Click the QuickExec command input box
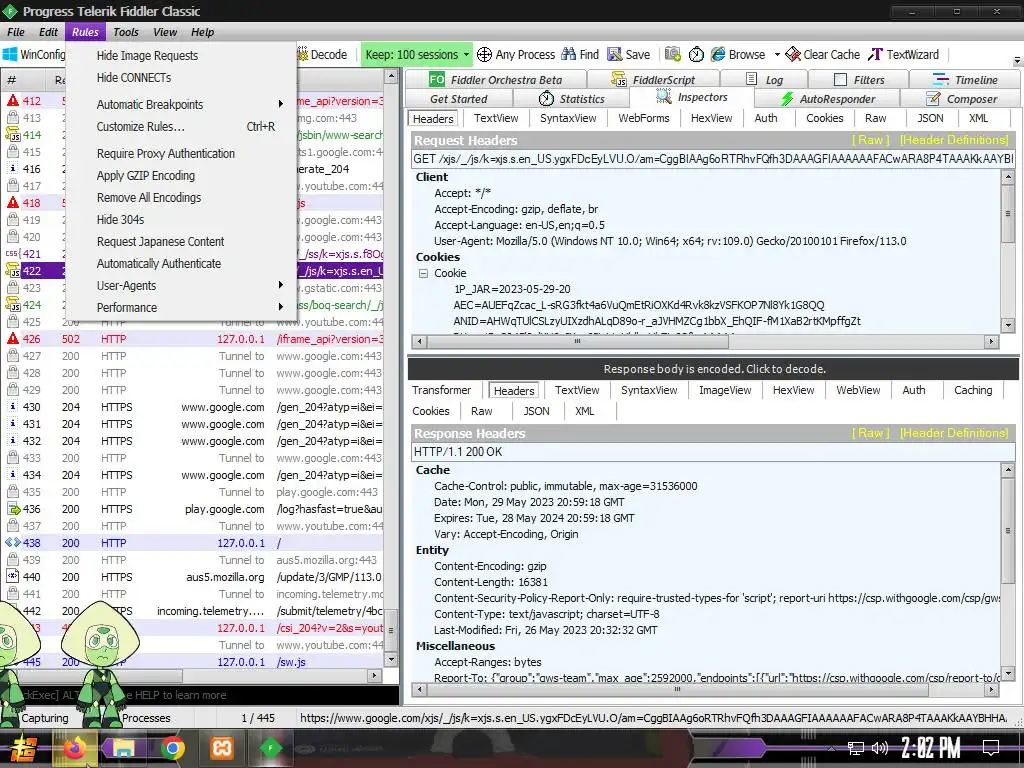The image size is (1024, 768). point(199,695)
